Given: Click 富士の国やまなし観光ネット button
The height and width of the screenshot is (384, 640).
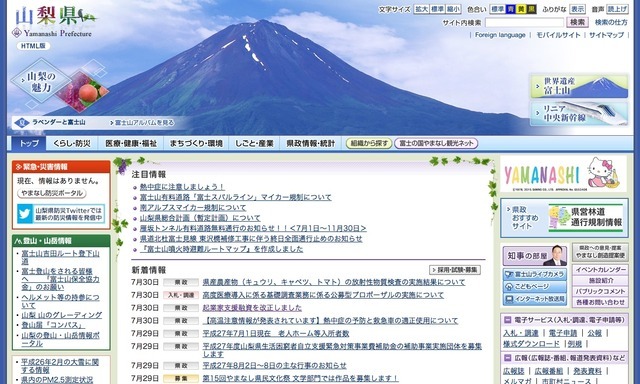Looking at the screenshot, I should point(436,143).
